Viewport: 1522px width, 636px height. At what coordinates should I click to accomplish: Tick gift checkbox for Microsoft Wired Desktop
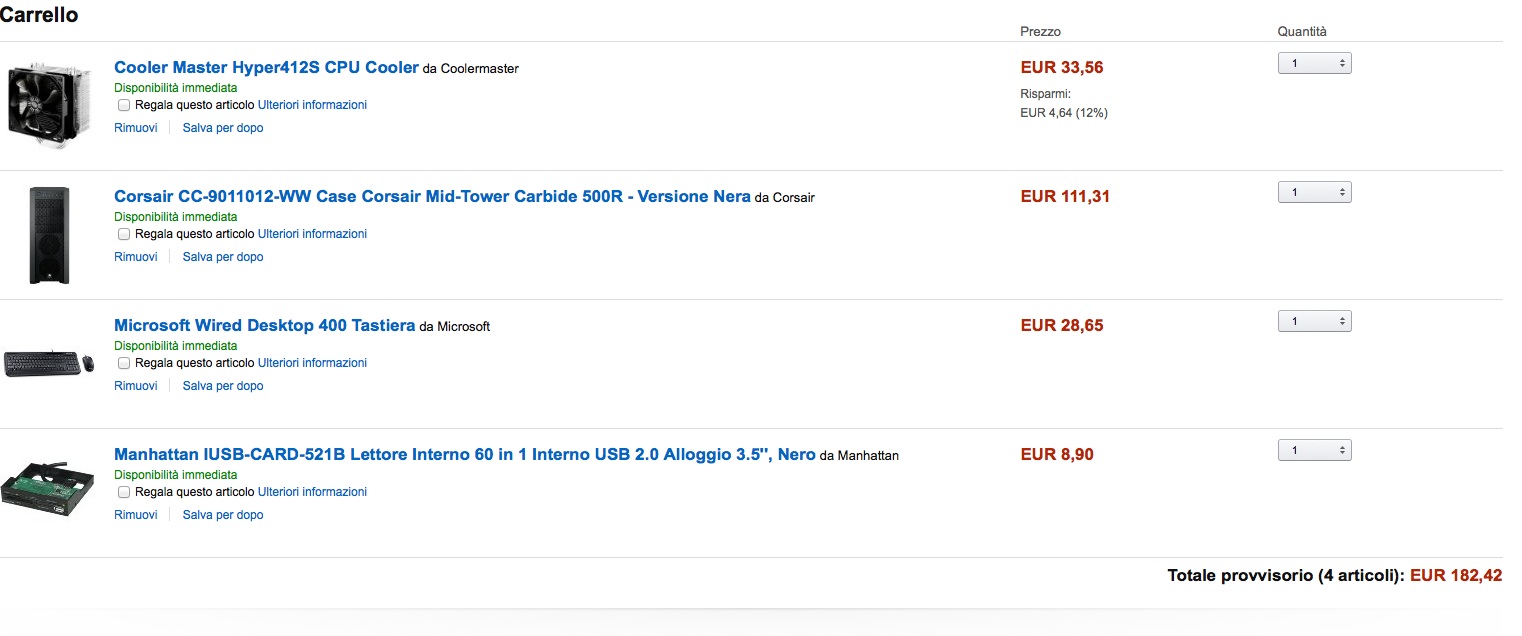click(124, 363)
